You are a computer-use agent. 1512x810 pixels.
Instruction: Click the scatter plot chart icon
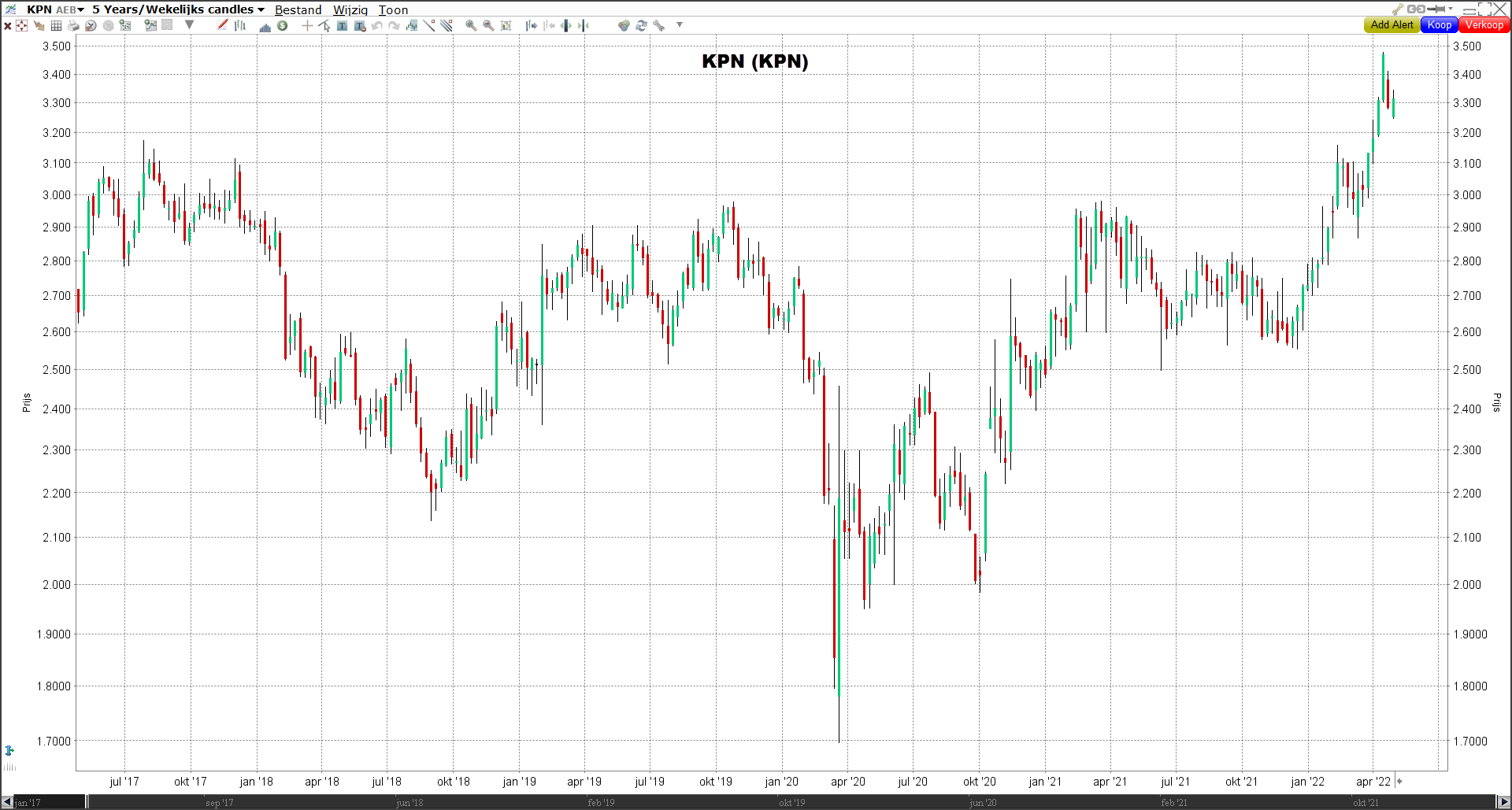click(125, 25)
